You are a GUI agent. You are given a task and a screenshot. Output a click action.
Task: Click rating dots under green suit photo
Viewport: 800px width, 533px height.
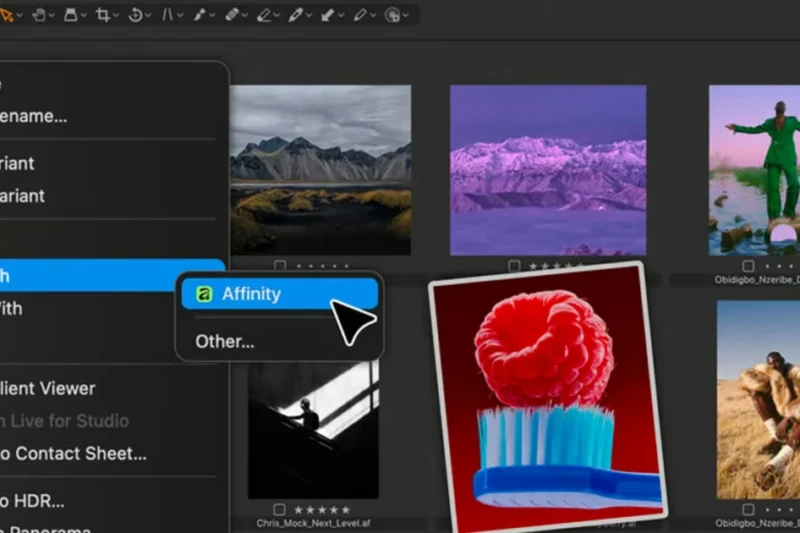click(781, 266)
